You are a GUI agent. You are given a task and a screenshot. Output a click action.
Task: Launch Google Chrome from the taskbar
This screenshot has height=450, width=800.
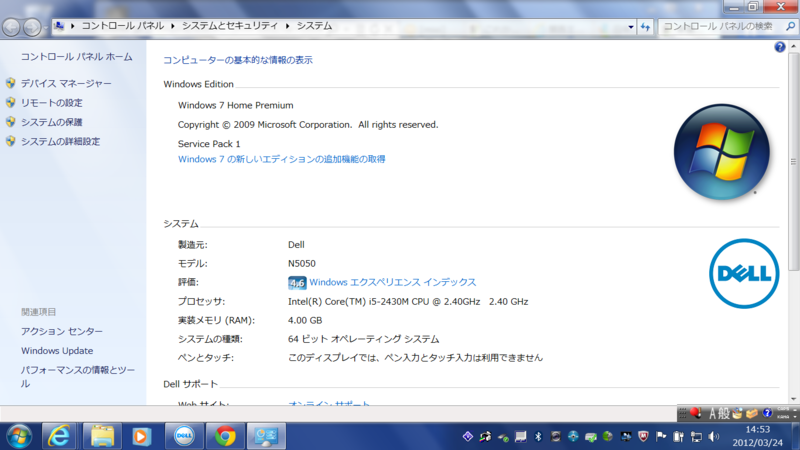tap(225, 437)
